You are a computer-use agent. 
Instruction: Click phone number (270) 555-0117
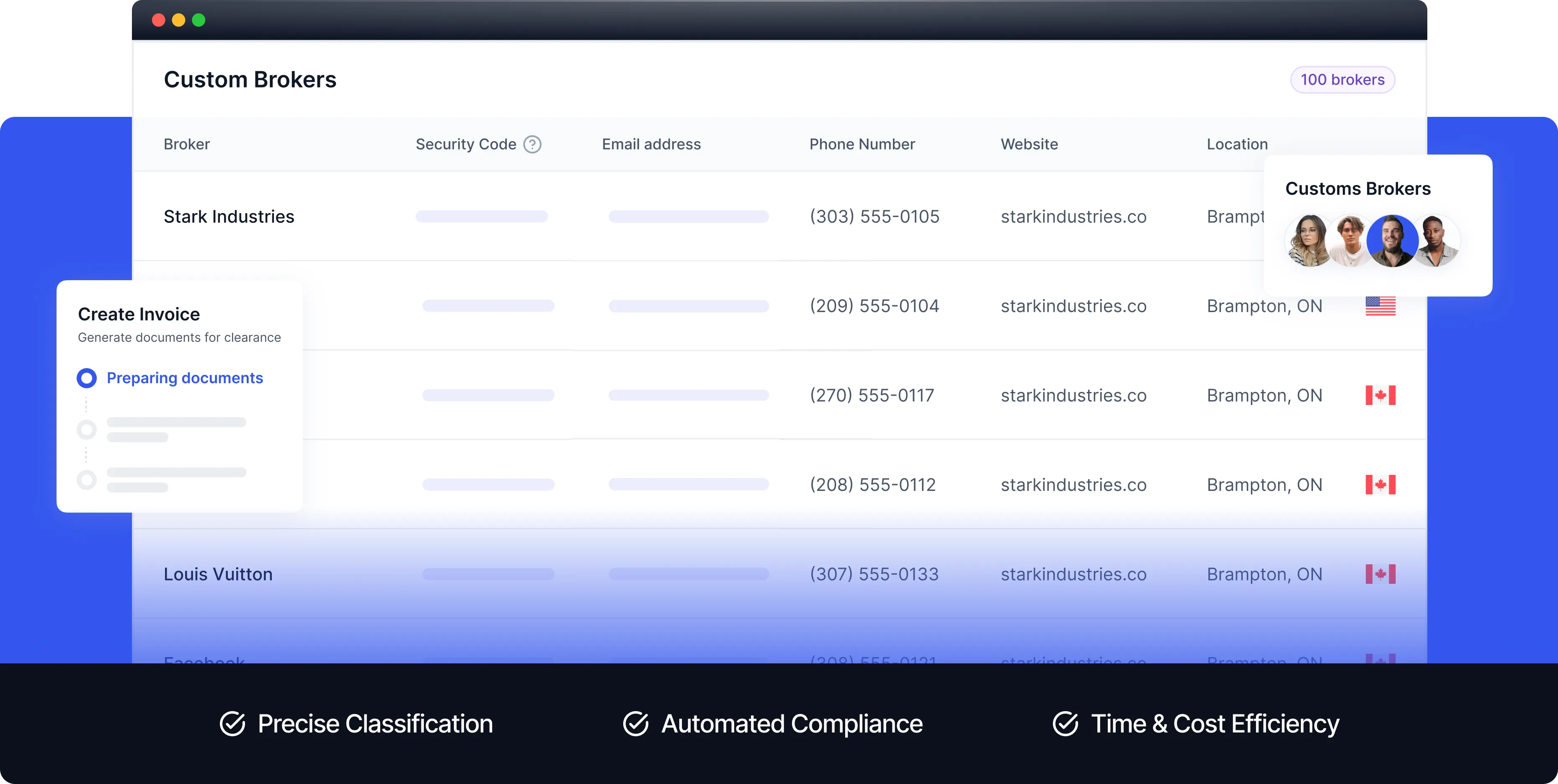(x=872, y=396)
